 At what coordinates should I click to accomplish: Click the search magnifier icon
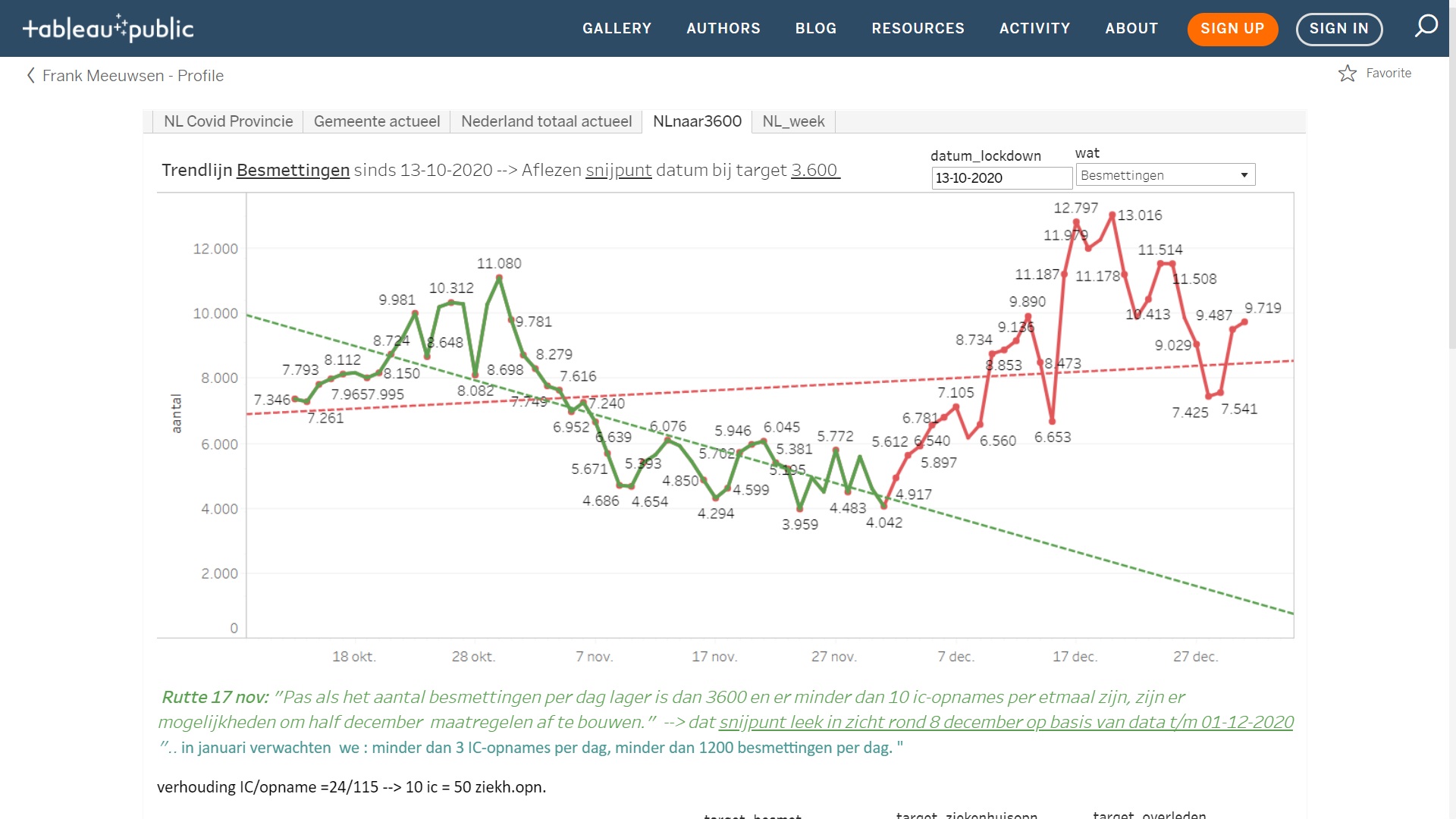tap(1426, 27)
